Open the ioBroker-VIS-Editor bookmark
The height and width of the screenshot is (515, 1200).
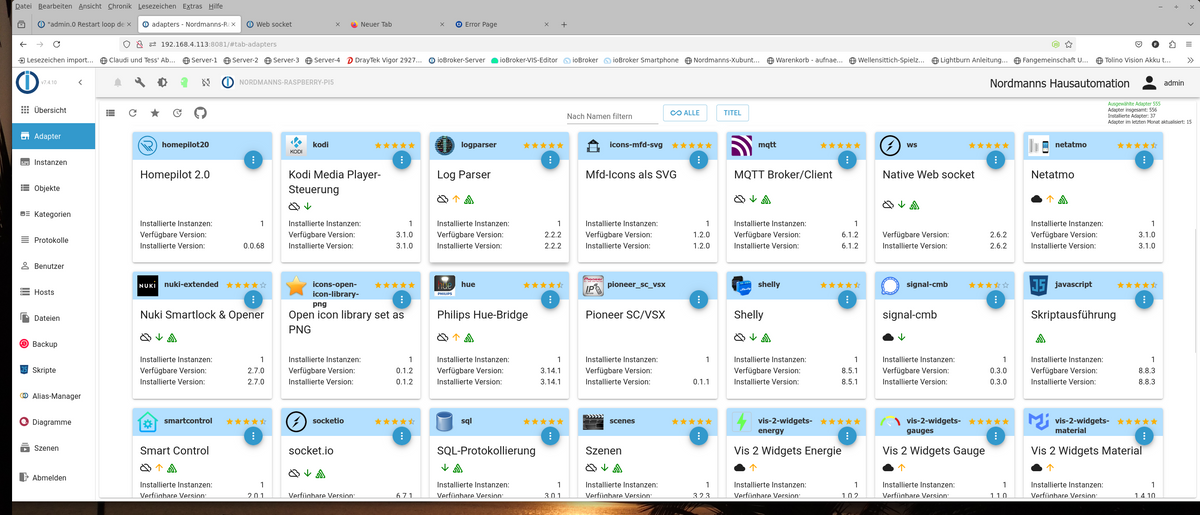pos(526,60)
